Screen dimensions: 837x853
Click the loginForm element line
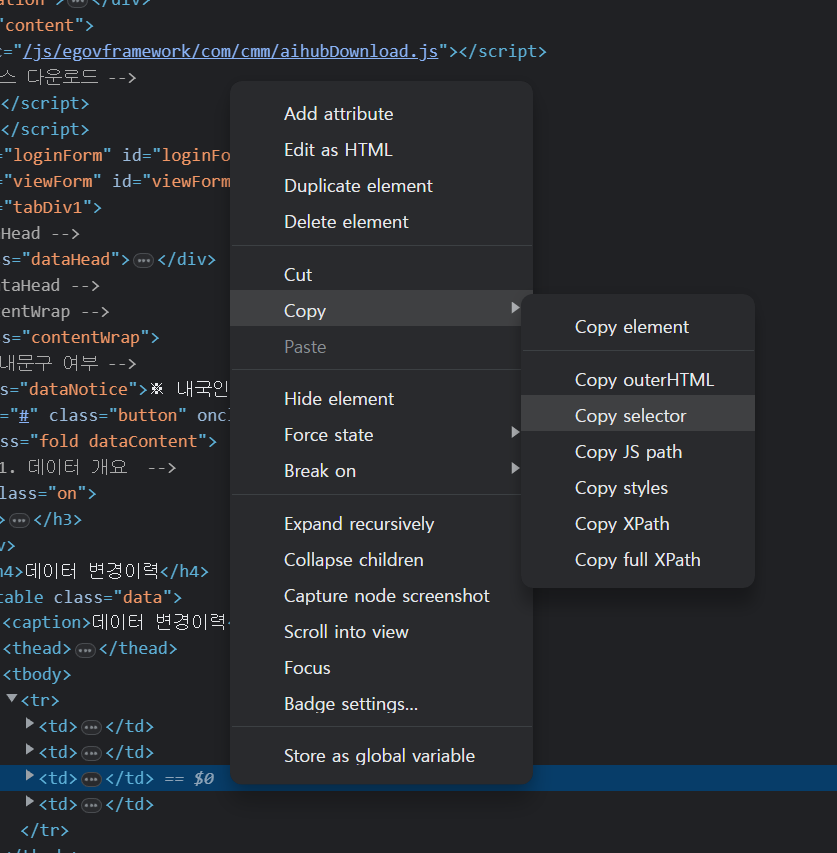115,155
